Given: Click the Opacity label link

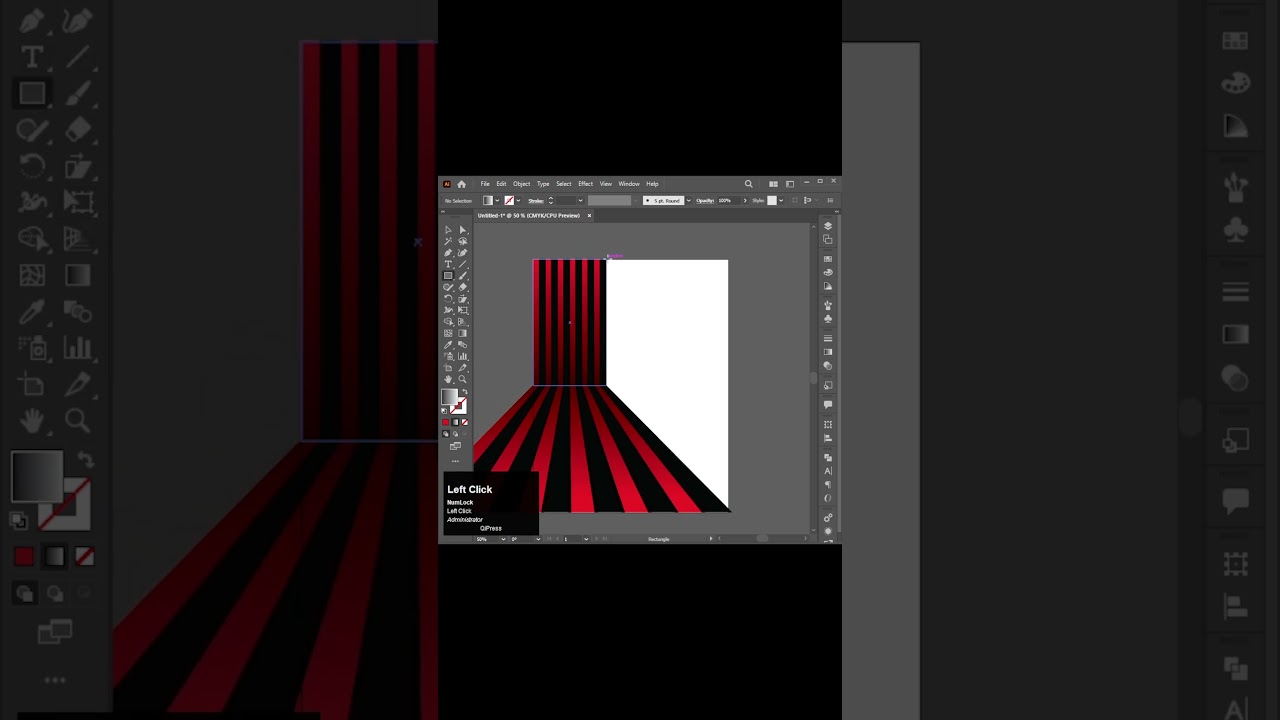Looking at the screenshot, I should click(705, 200).
